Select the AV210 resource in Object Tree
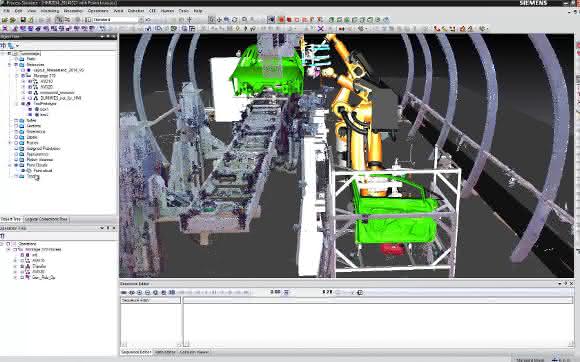 [x=47, y=81]
